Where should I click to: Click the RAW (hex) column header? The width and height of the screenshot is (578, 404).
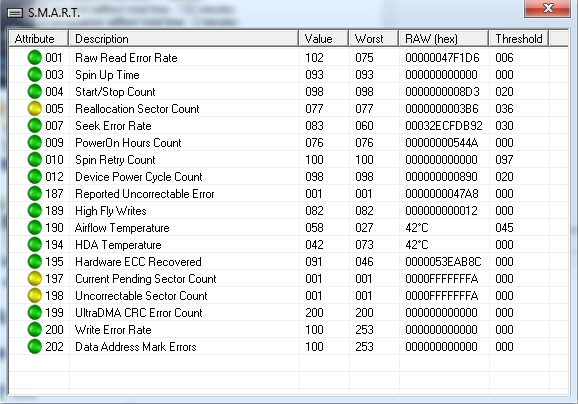(444, 38)
